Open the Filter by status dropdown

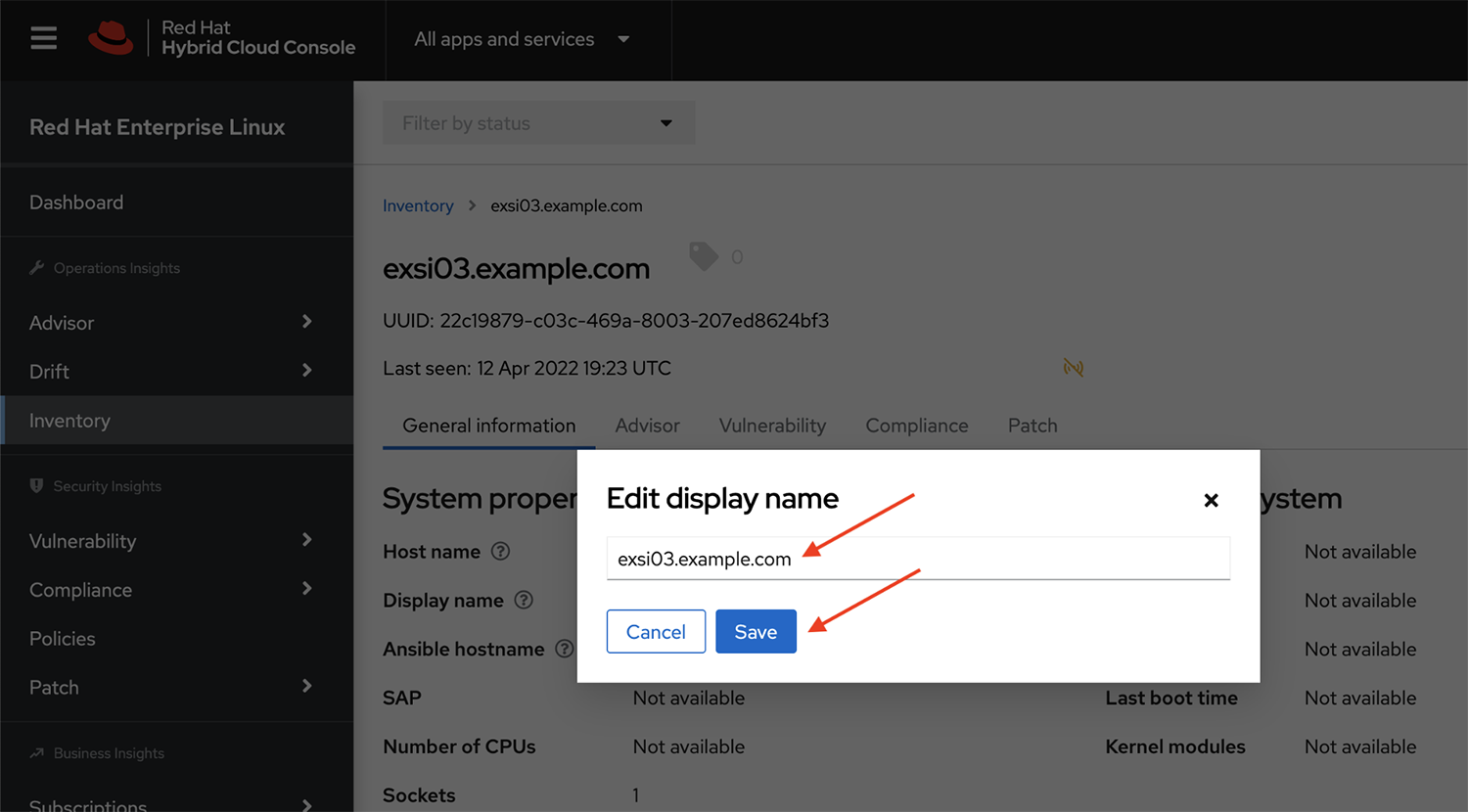pos(537,123)
